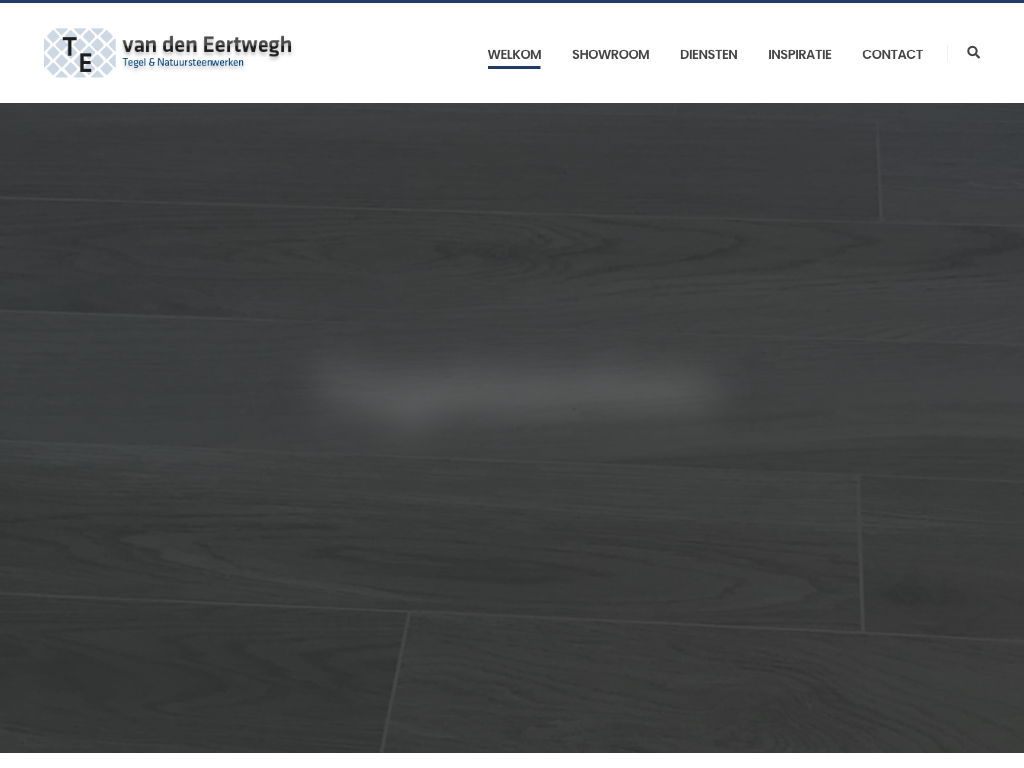Go to the Showroom page
The width and height of the screenshot is (1024, 768).
pyautogui.click(x=610, y=55)
